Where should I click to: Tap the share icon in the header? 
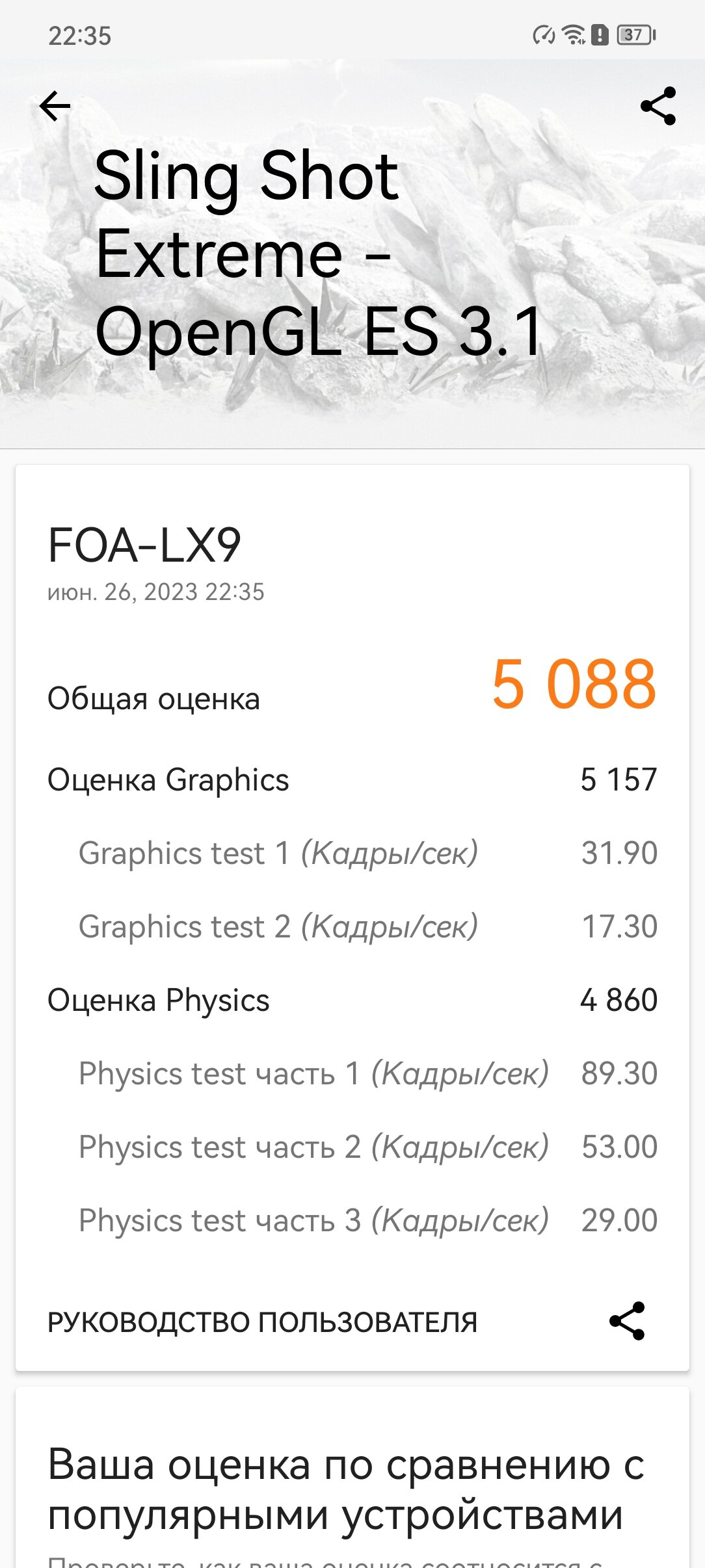658,106
